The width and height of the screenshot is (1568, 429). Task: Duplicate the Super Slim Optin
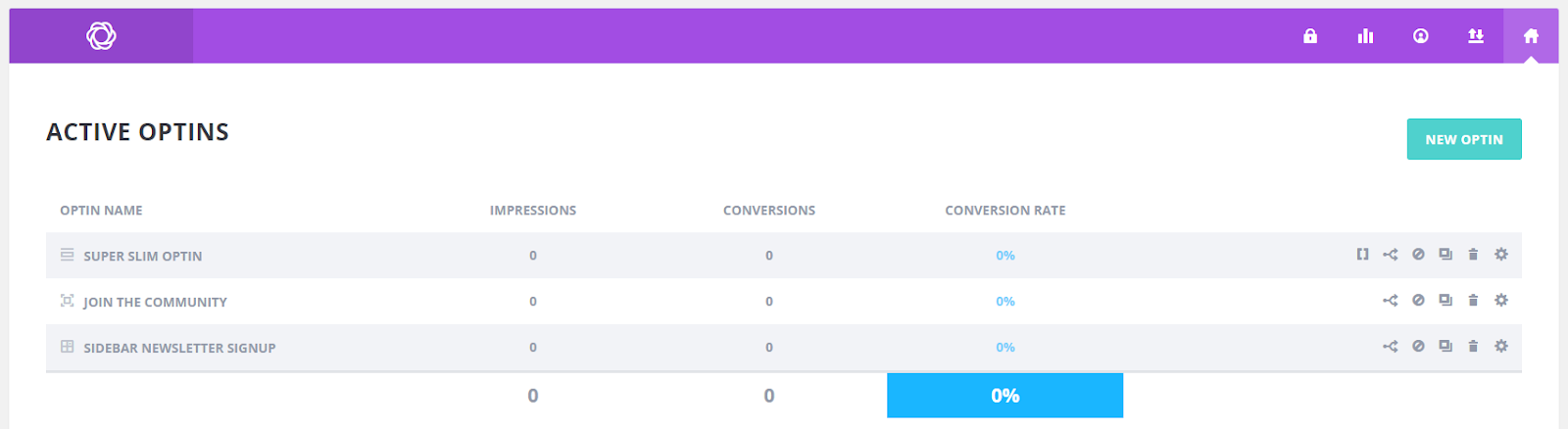pyautogui.click(x=1445, y=255)
